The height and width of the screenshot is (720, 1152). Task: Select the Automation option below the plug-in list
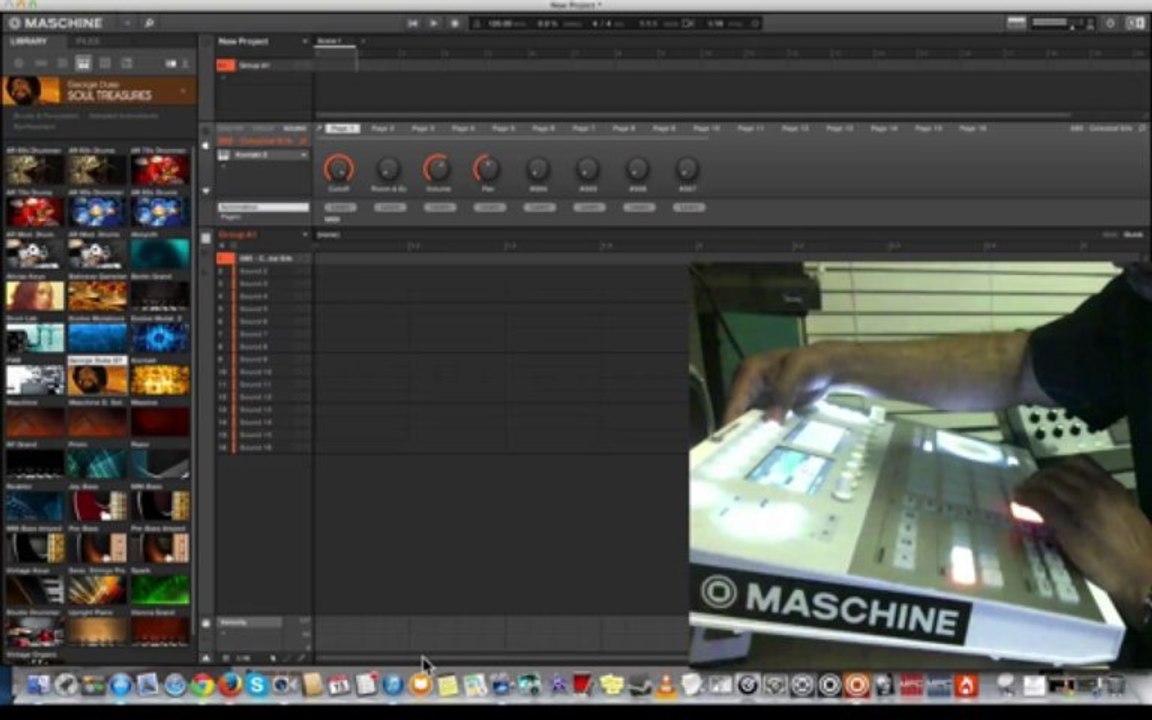click(262, 207)
